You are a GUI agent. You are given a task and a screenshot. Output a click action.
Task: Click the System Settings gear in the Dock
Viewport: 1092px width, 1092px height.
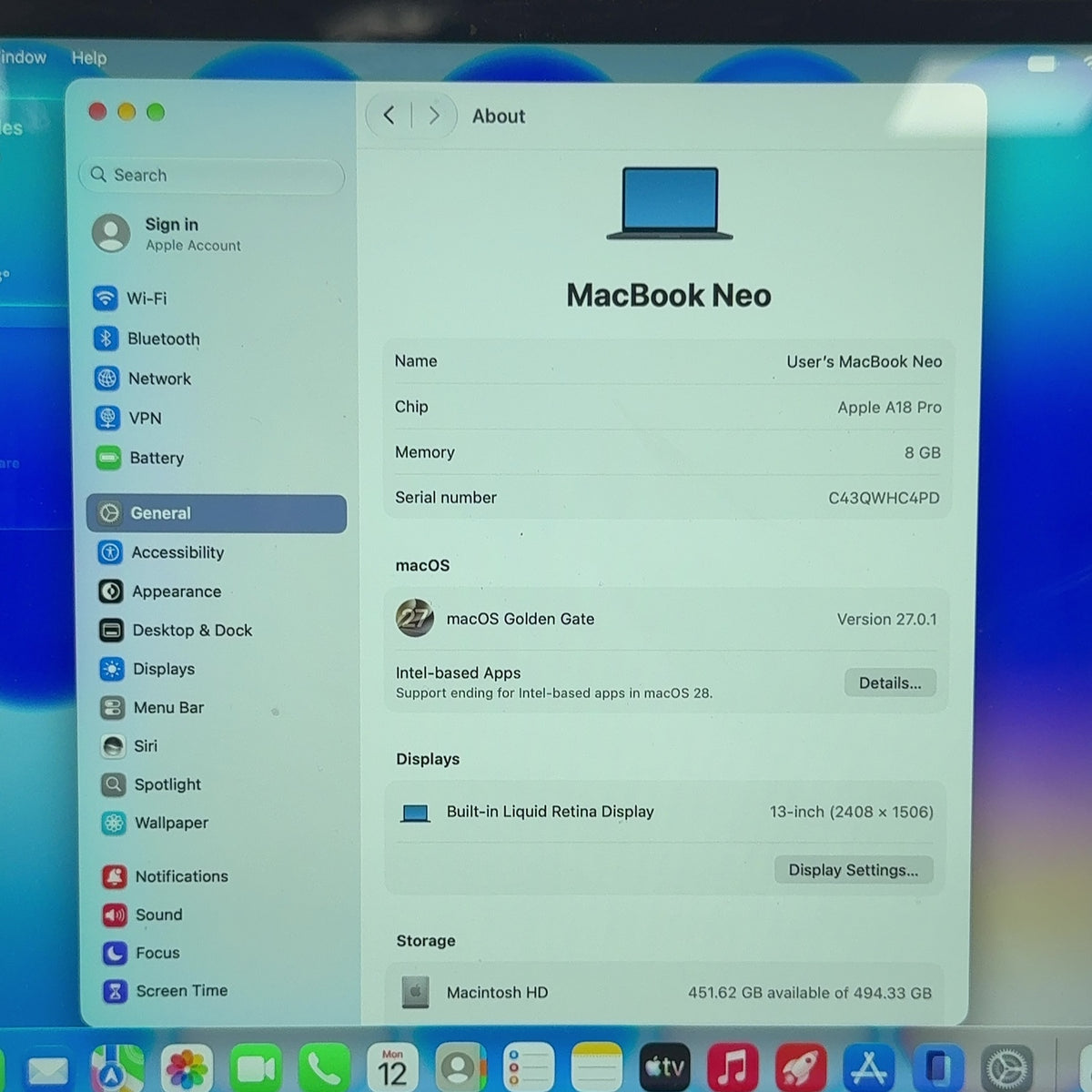pos(1007,1068)
